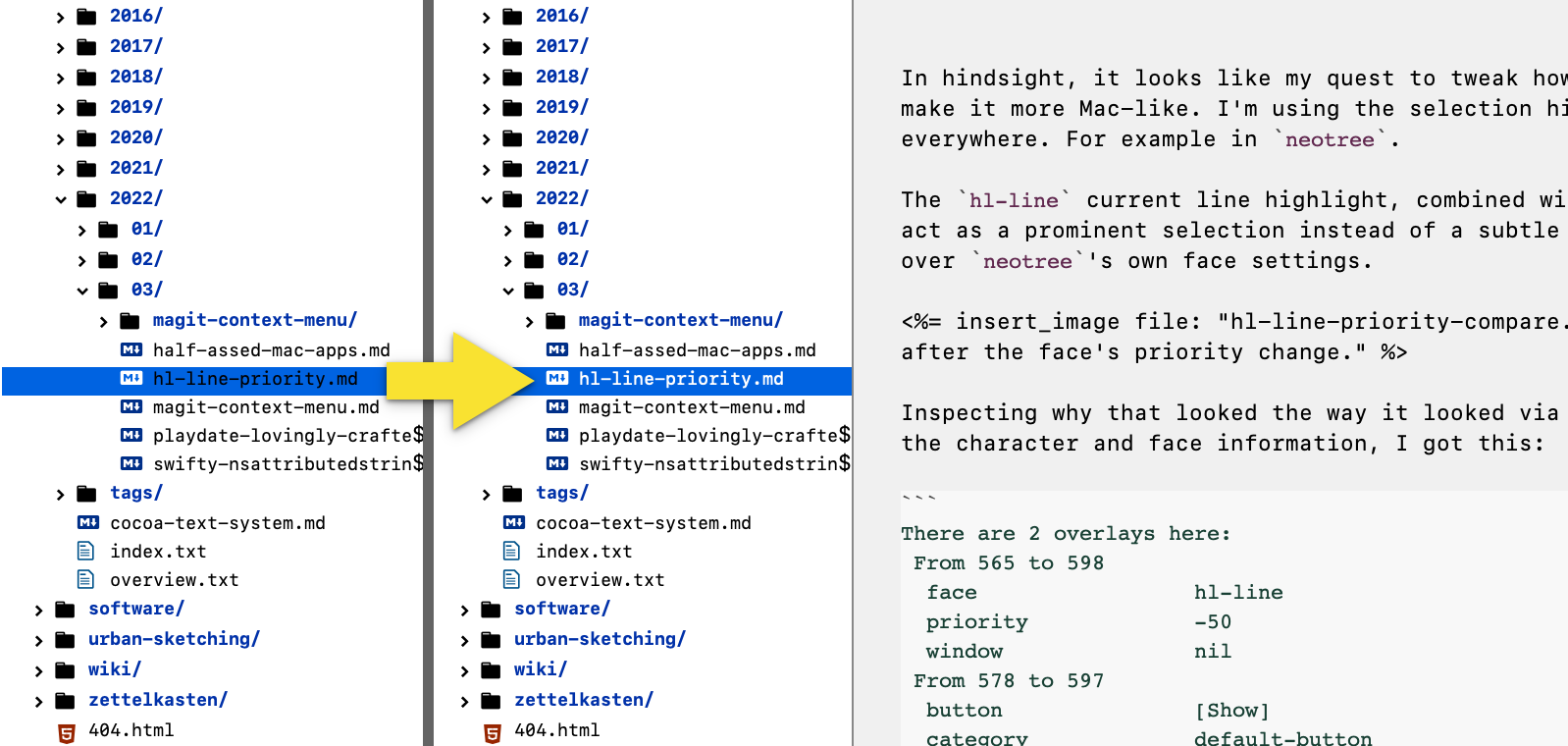Click folder icon of zettelkasten/ in right tree
Screen dimensions: 1568x746
(491, 701)
